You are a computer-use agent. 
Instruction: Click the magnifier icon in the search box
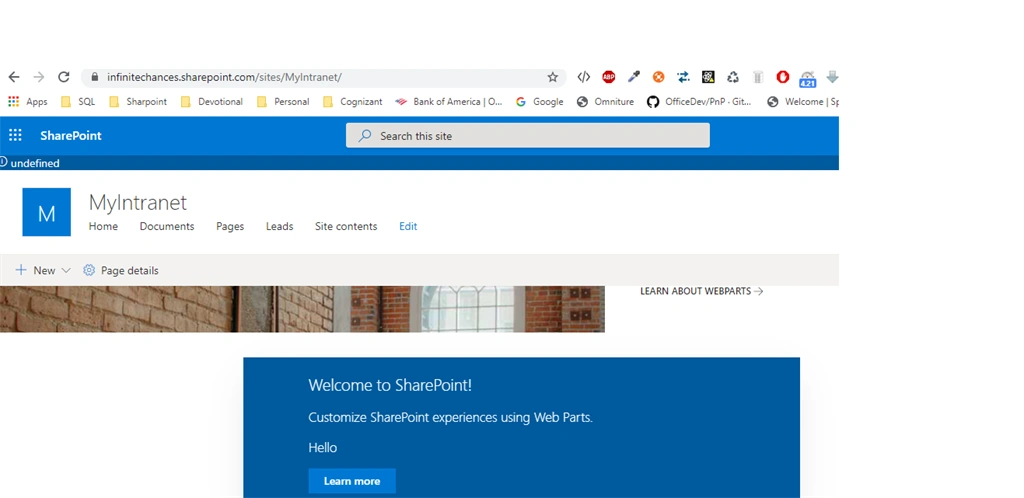365,136
